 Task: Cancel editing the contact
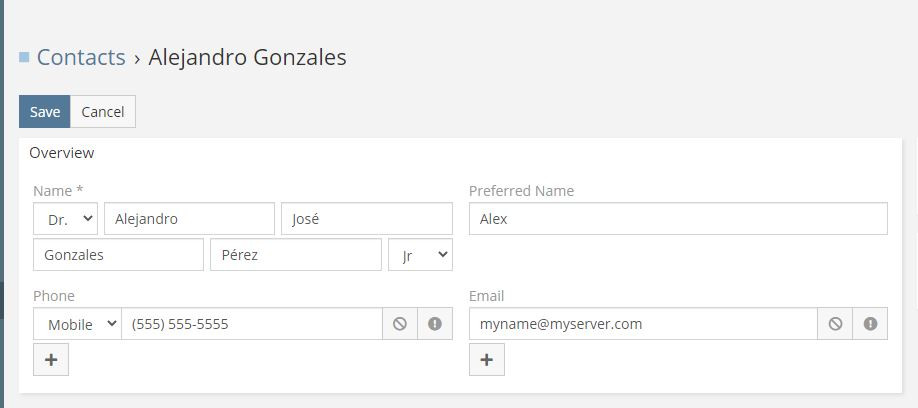(x=103, y=112)
